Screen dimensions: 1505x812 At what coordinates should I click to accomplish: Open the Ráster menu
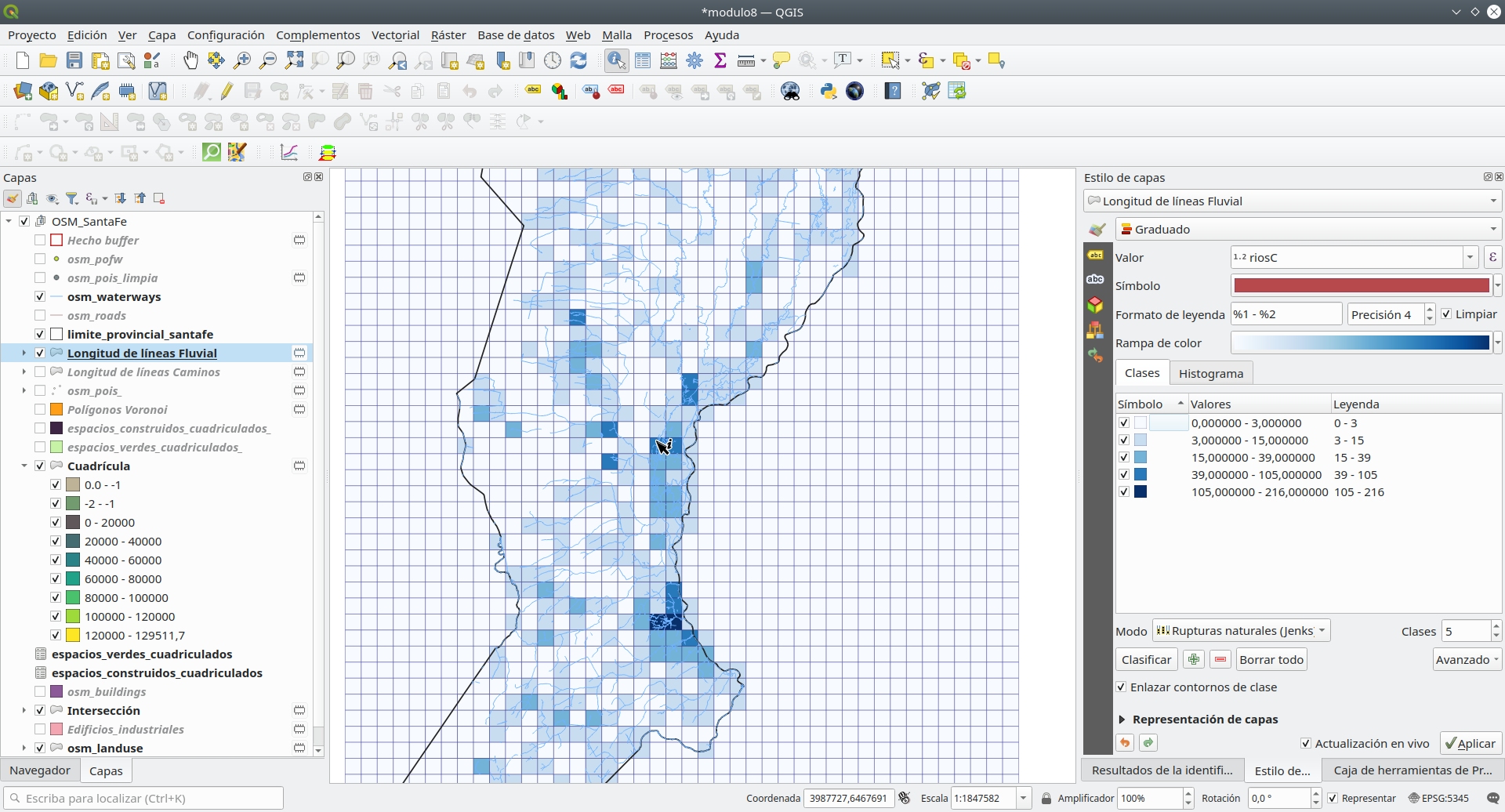[448, 35]
